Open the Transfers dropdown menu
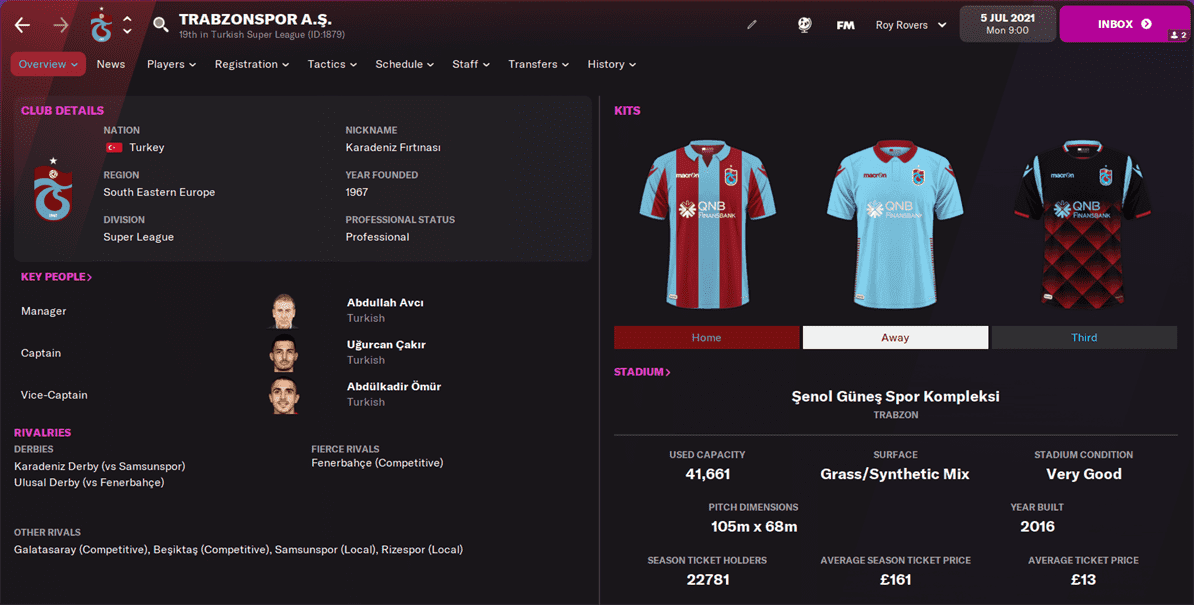1194x605 pixels. point(538,65)
